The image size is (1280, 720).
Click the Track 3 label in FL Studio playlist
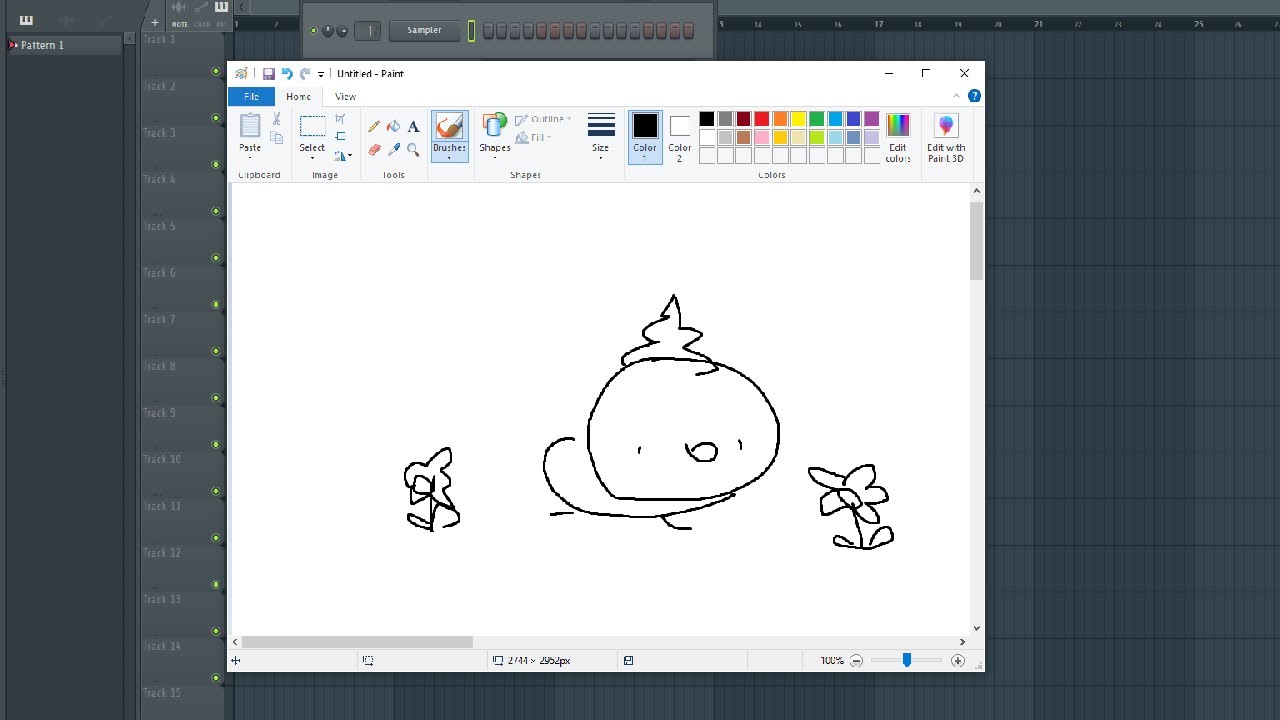[x=159, y=133]
